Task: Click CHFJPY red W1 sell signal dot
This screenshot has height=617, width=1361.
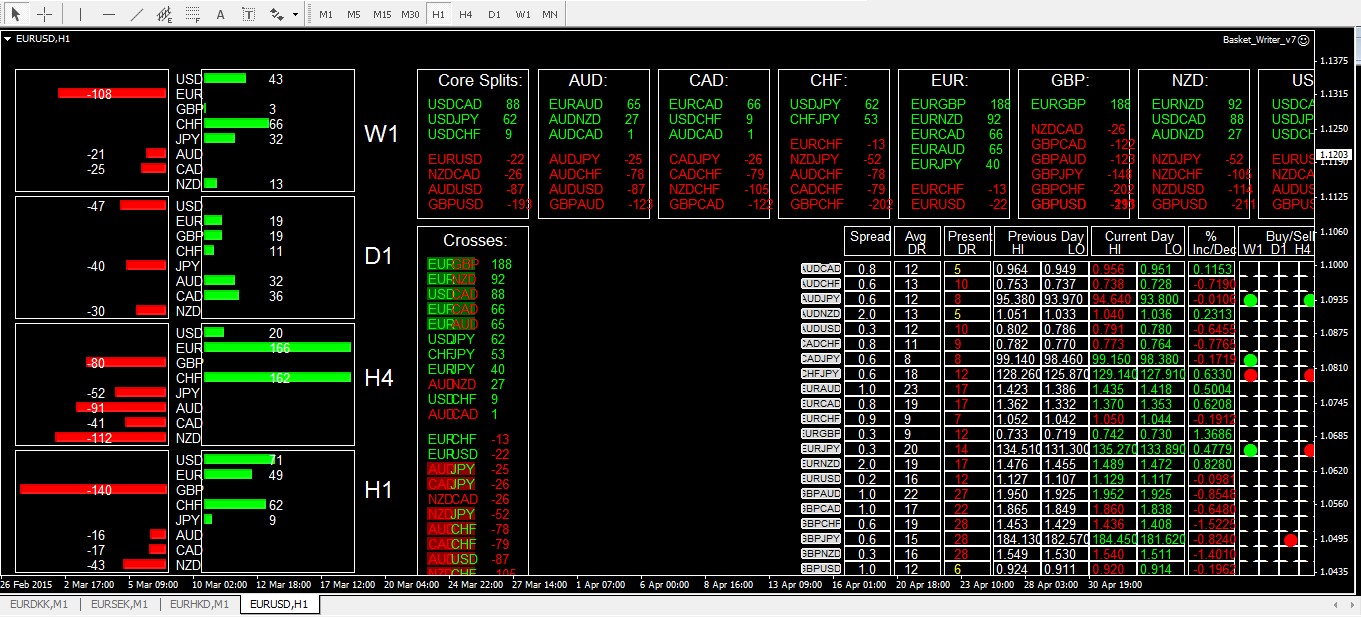Action: click(x=1250, y=375)
